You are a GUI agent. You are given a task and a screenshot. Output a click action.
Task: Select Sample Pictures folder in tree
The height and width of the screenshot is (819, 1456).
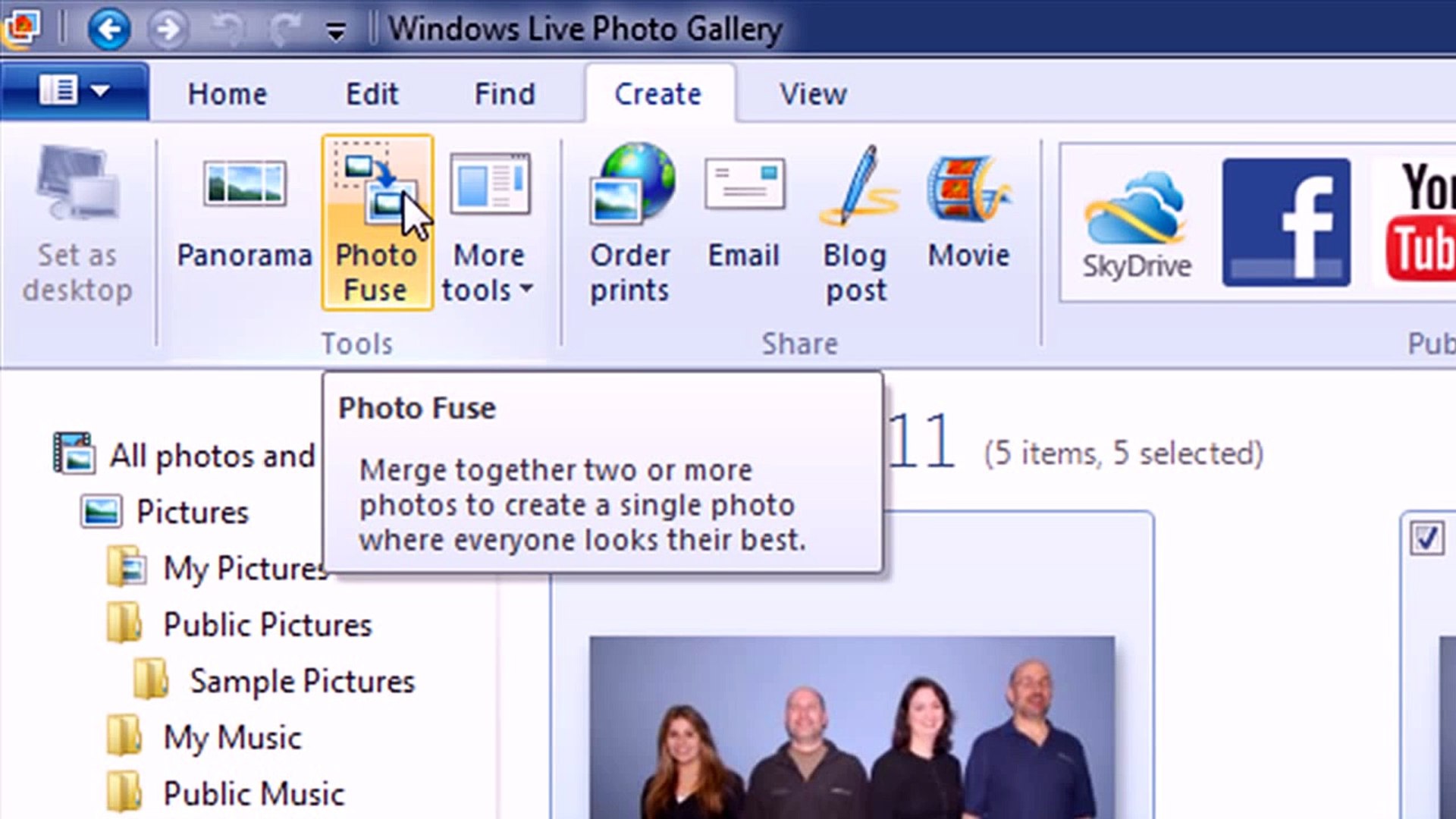click(x=302, y=681)
